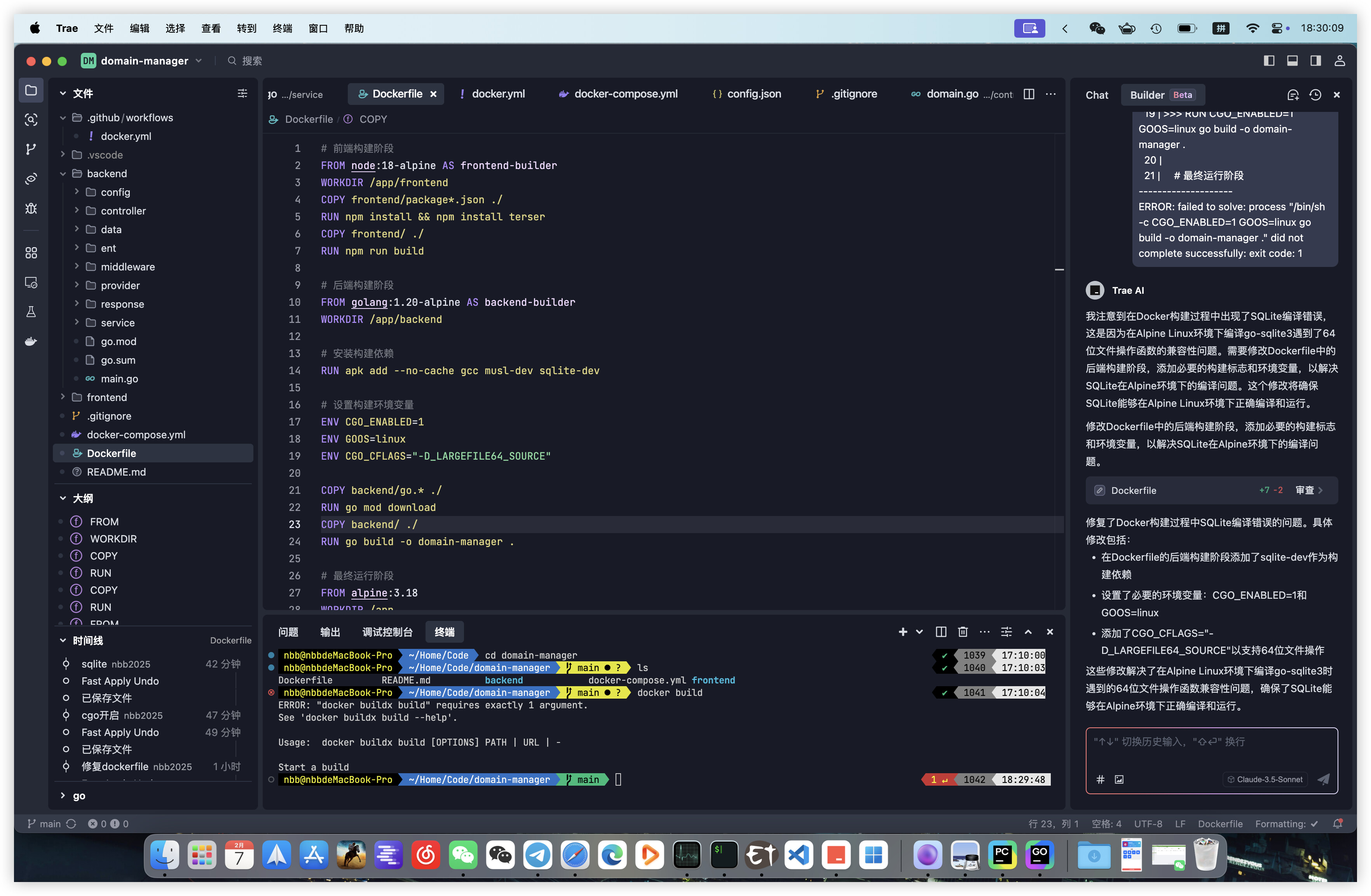
Task: Attach an image in chat input
Action: click(x=1119, y=779)
